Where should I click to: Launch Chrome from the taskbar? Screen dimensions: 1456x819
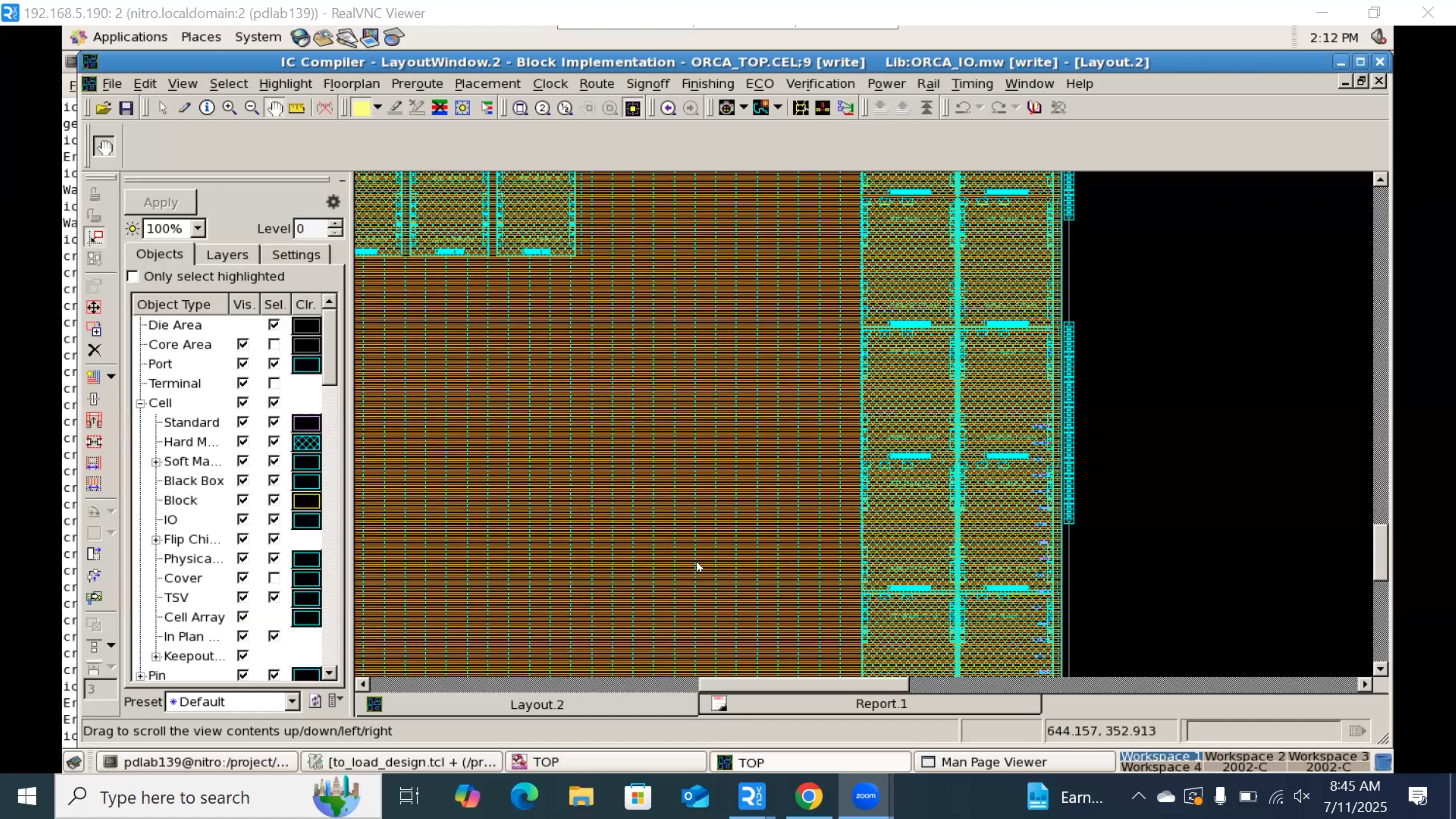click(x=808, y=796)
